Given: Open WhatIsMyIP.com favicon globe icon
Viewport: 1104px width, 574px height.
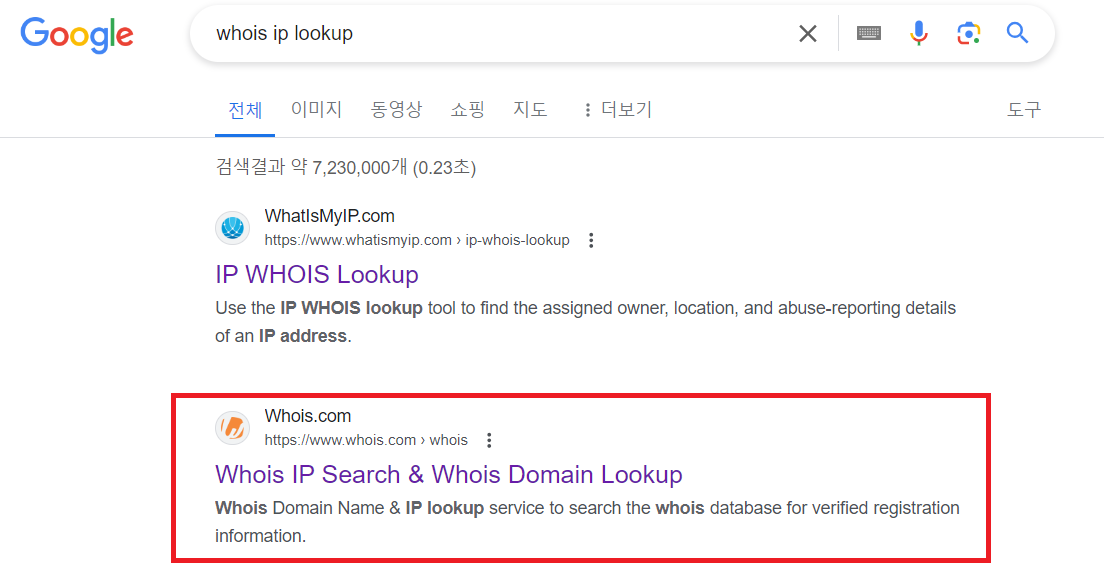Looking at the screenshot, I should point(232,228).
